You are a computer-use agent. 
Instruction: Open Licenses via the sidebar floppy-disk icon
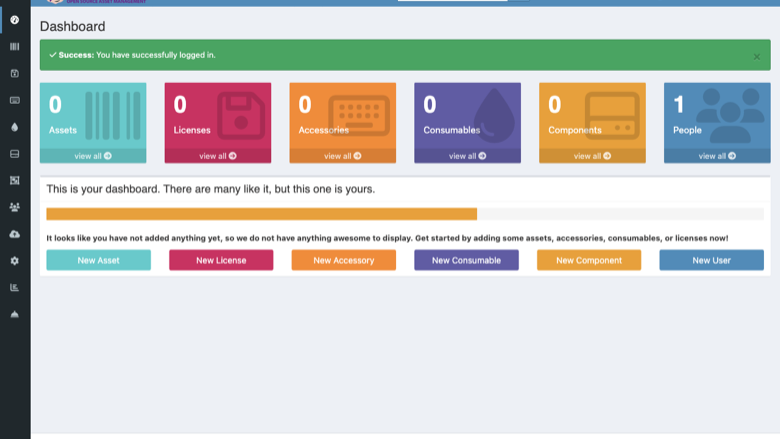(x=14, y=74)
